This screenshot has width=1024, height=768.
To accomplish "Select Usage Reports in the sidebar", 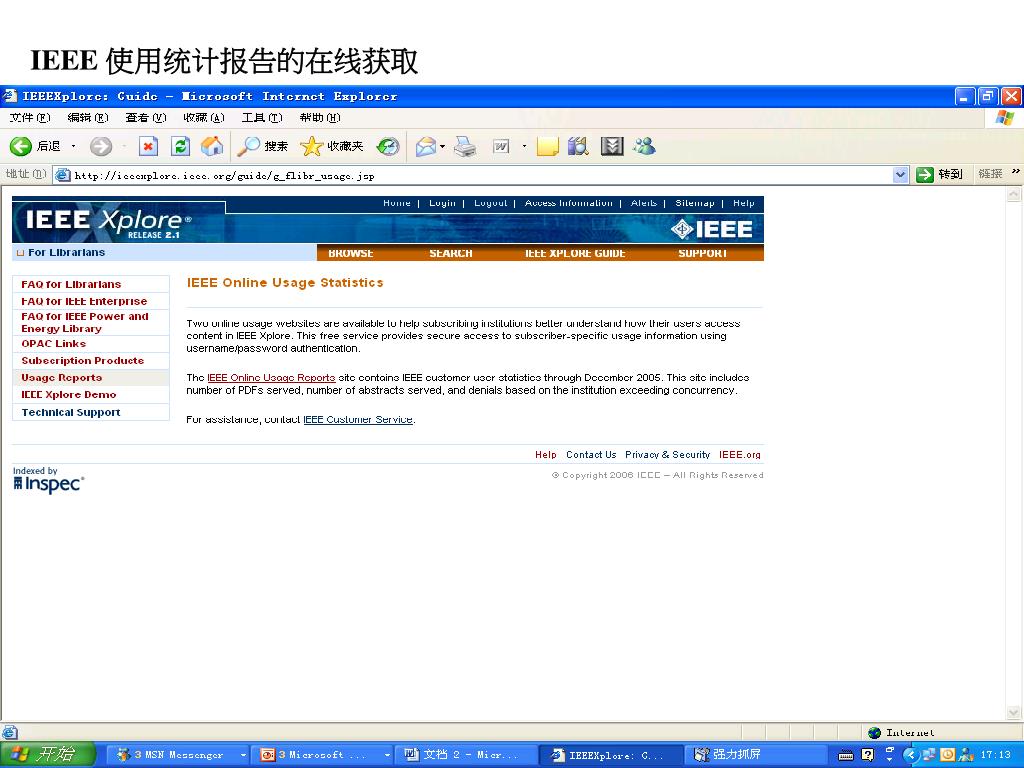I will coord(61,377).
